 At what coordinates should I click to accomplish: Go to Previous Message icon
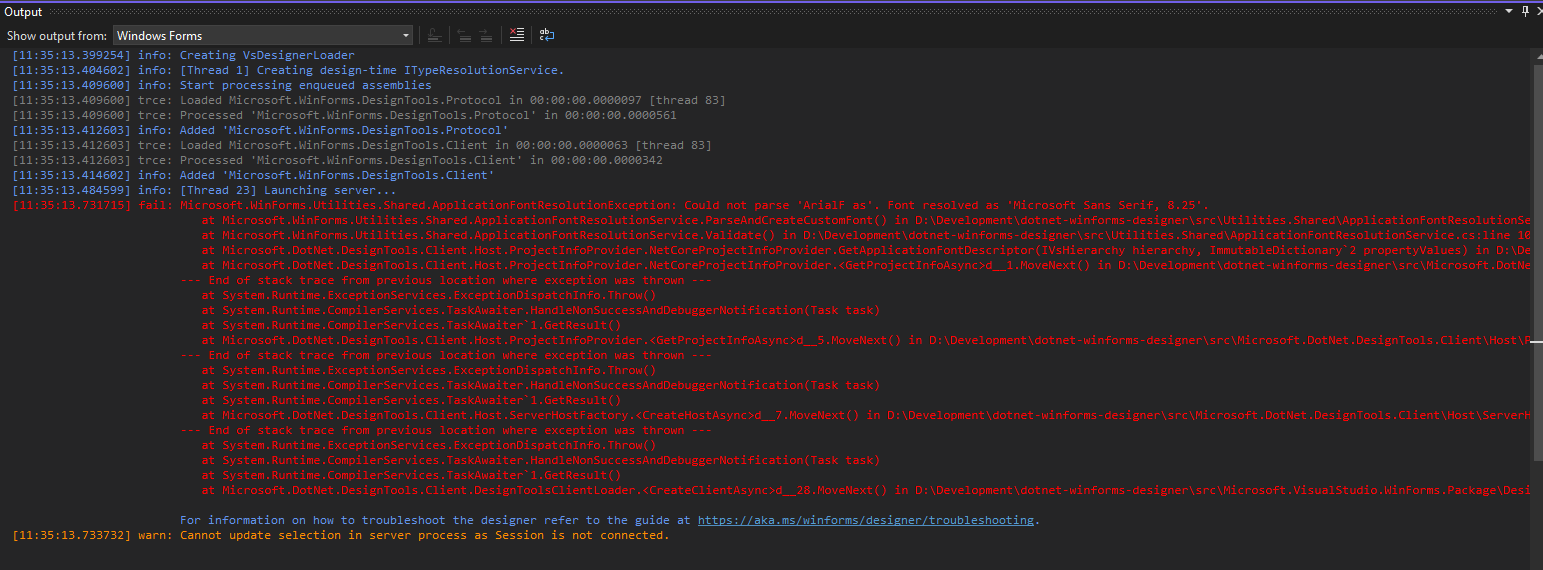click(464, 35)
